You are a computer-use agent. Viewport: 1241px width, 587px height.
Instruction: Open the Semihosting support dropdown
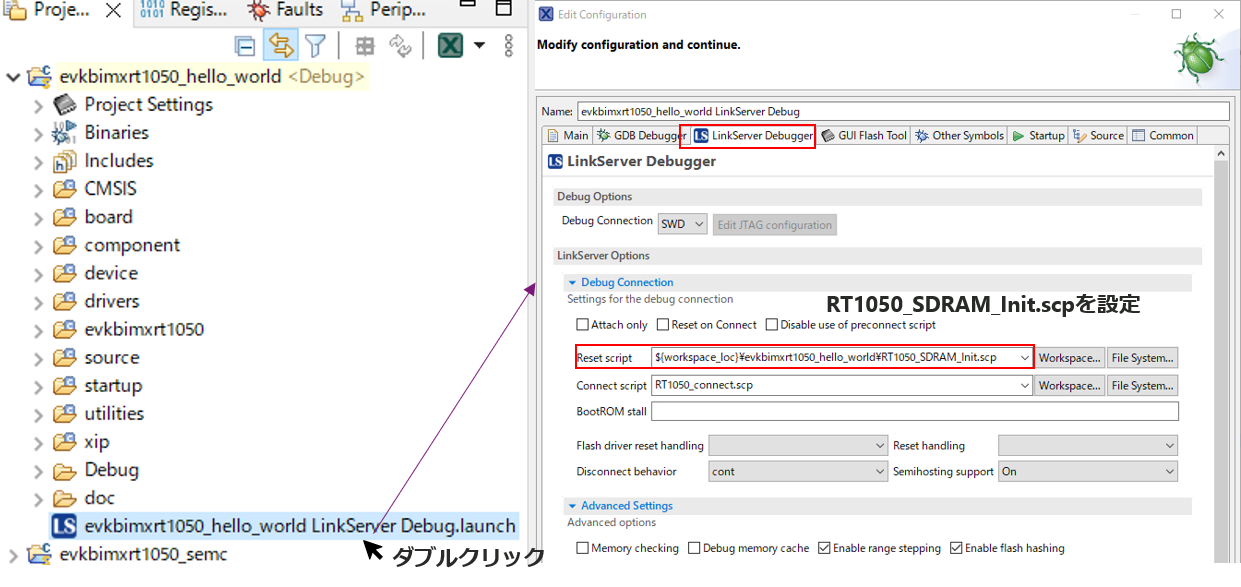[1088, 471]
